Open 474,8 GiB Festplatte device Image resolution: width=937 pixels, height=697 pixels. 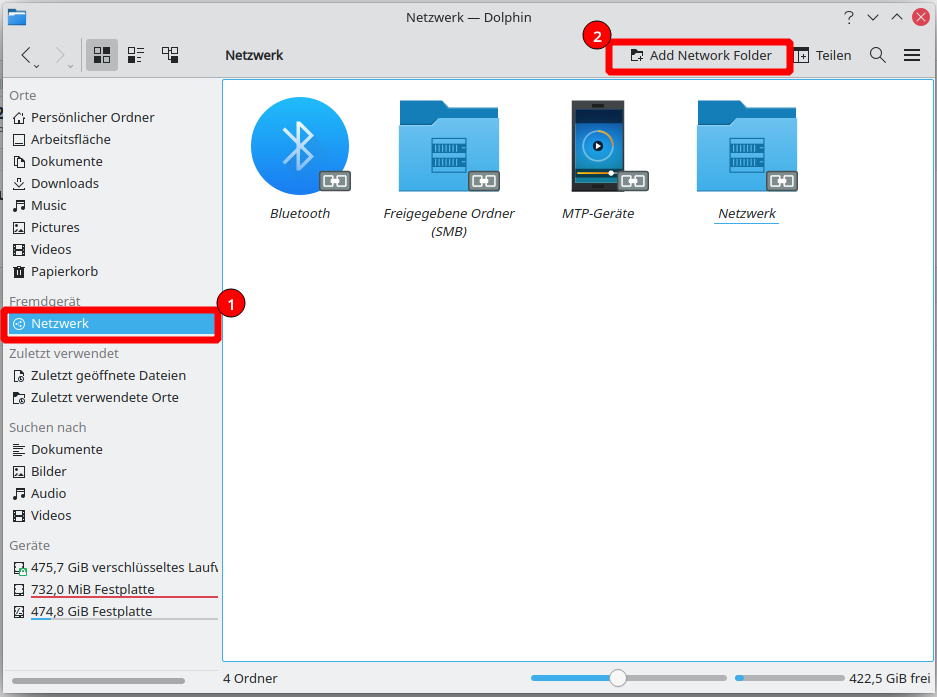(111, 612)
